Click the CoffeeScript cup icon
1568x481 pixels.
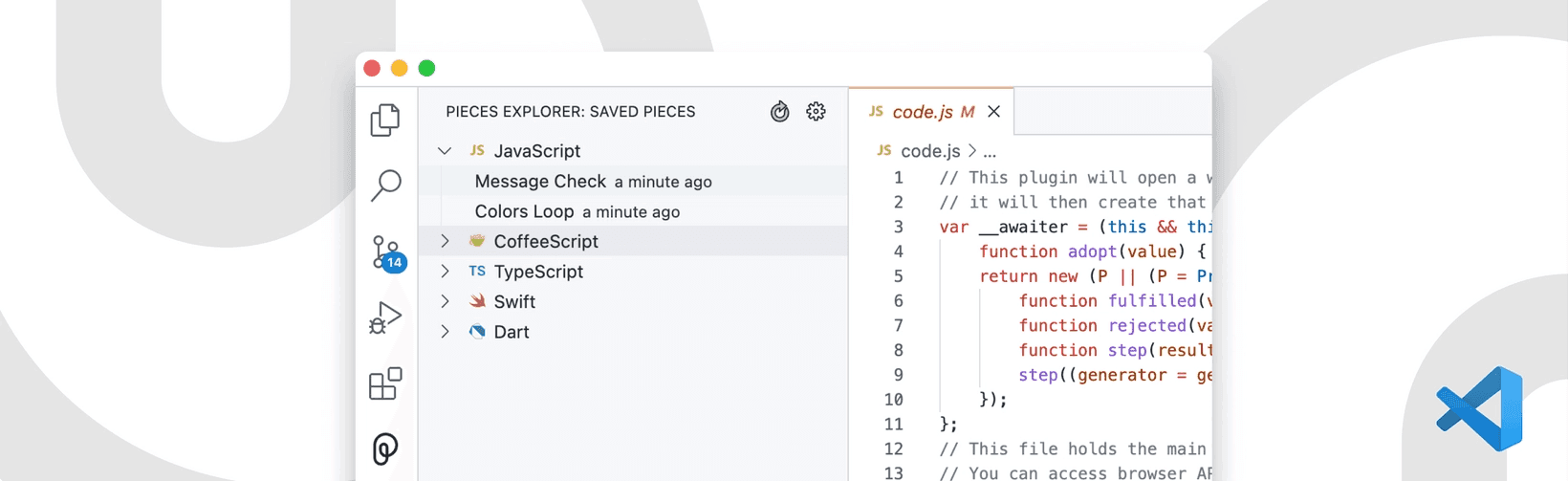click(477, 241)
